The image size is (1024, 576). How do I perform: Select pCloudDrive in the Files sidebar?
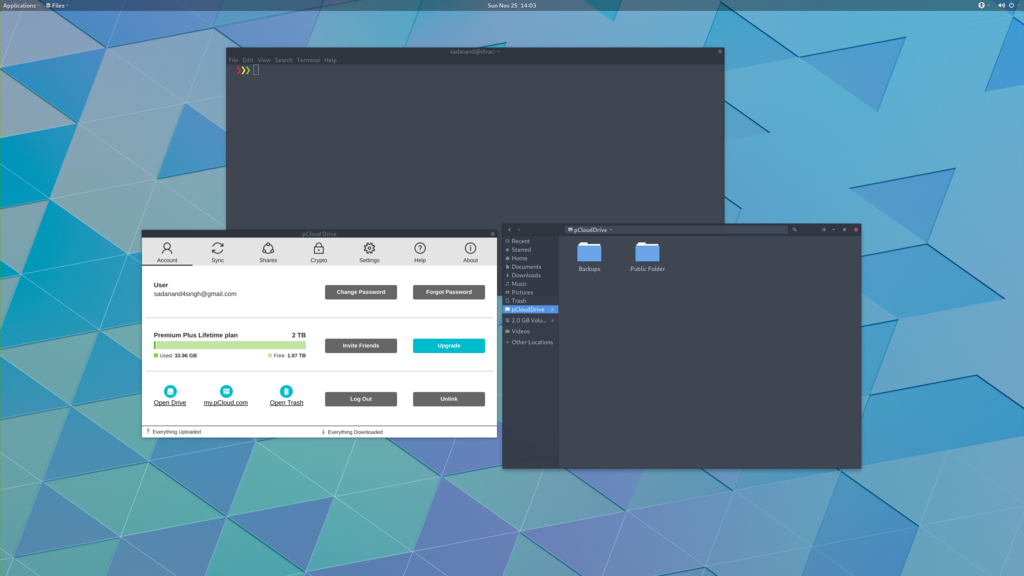point(530,310)
